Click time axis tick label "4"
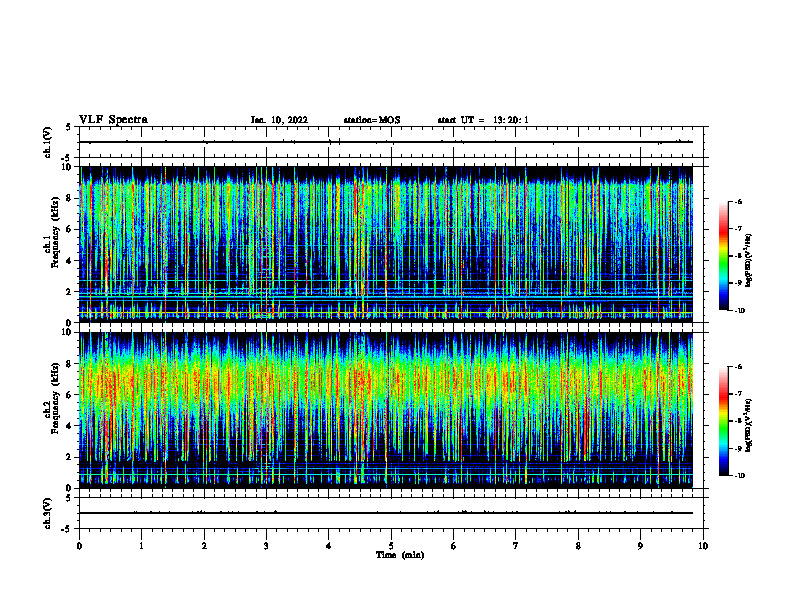This screenshot has width=792, height=612. pos(329,546)
